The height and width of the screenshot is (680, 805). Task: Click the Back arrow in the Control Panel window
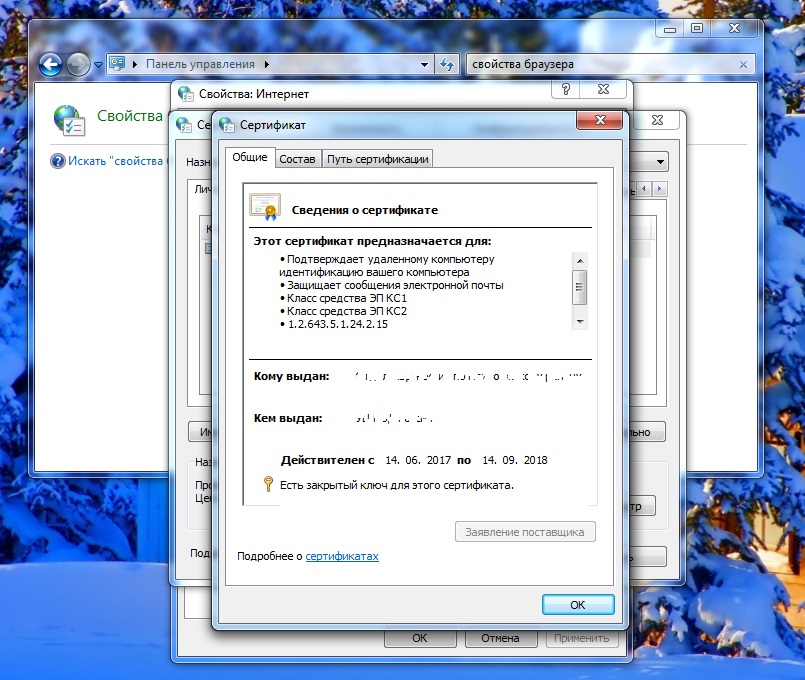(50, 65)
